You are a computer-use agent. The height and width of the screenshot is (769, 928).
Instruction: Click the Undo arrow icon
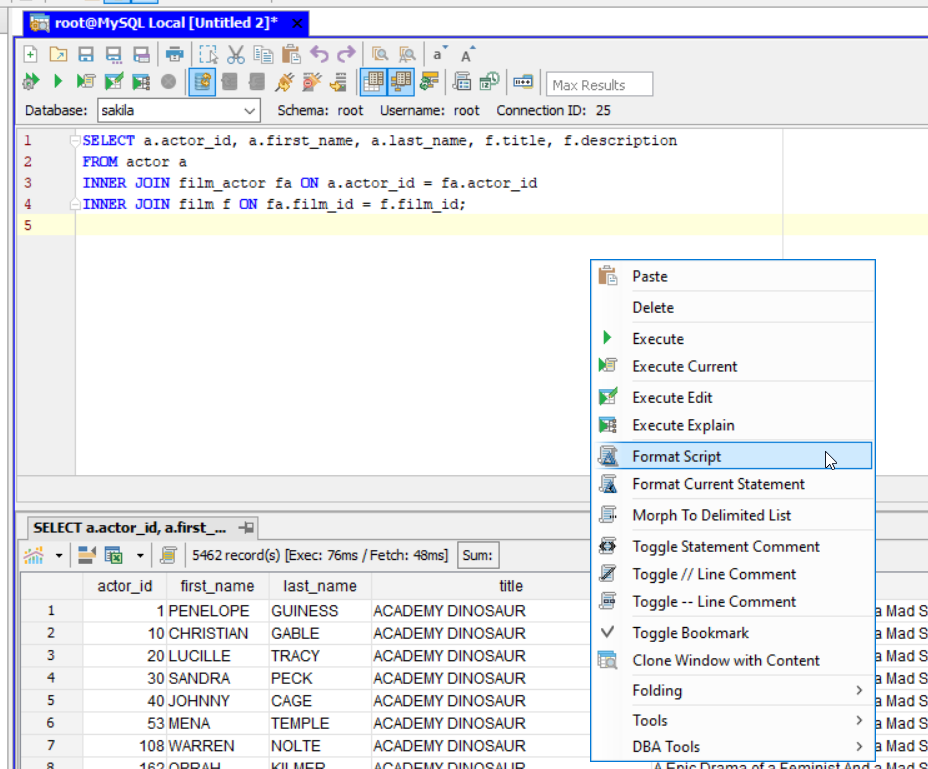pyautogui.click(x=319, y=55)
